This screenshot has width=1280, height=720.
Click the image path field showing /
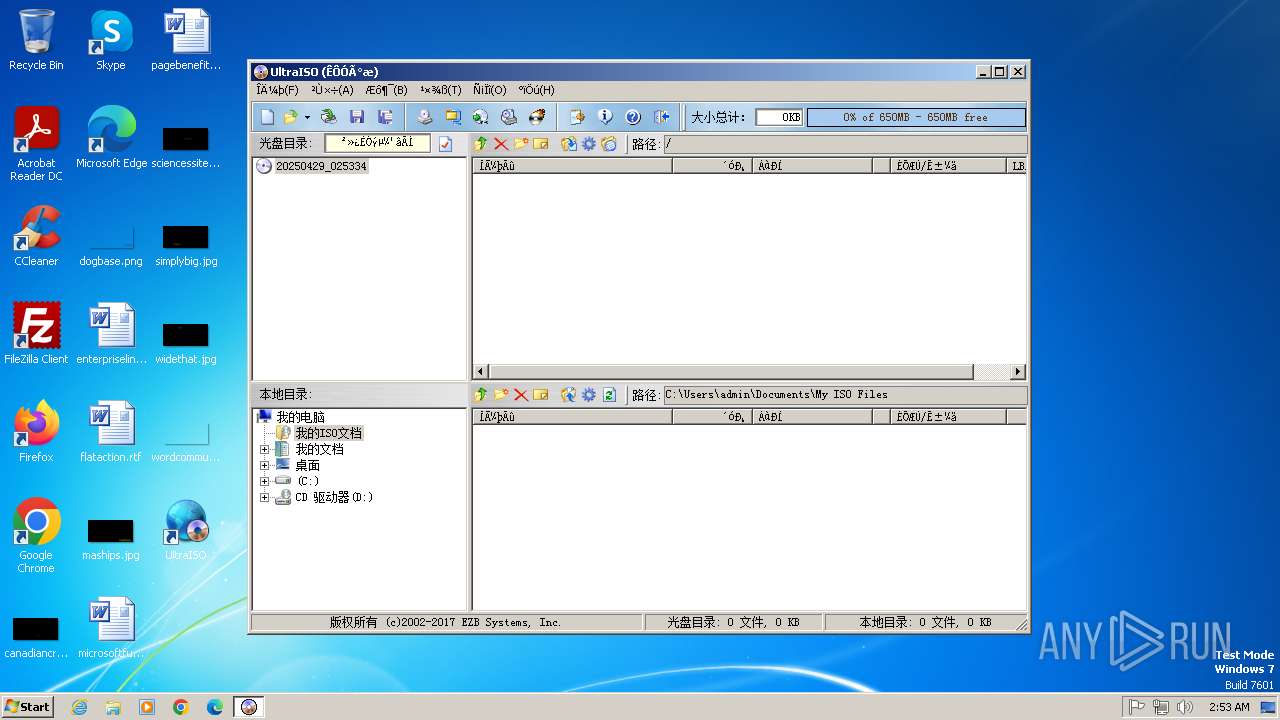tap(845, 144)
